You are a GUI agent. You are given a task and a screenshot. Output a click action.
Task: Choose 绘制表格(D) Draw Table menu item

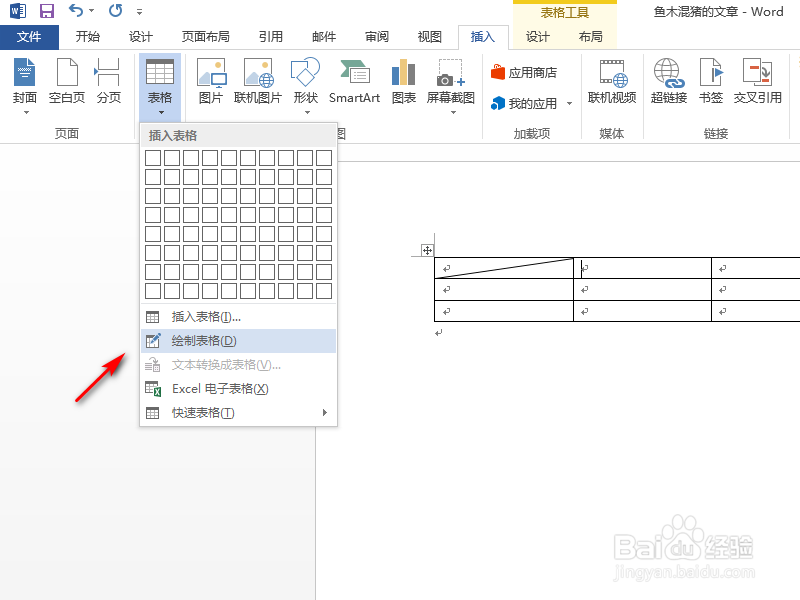(238, 341)
